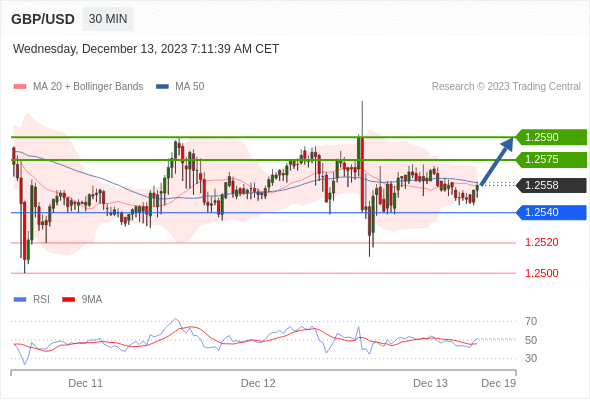Click the red 1.2520 support label
The height and width of the screenshot is (400, 590).
click(541, 242)
